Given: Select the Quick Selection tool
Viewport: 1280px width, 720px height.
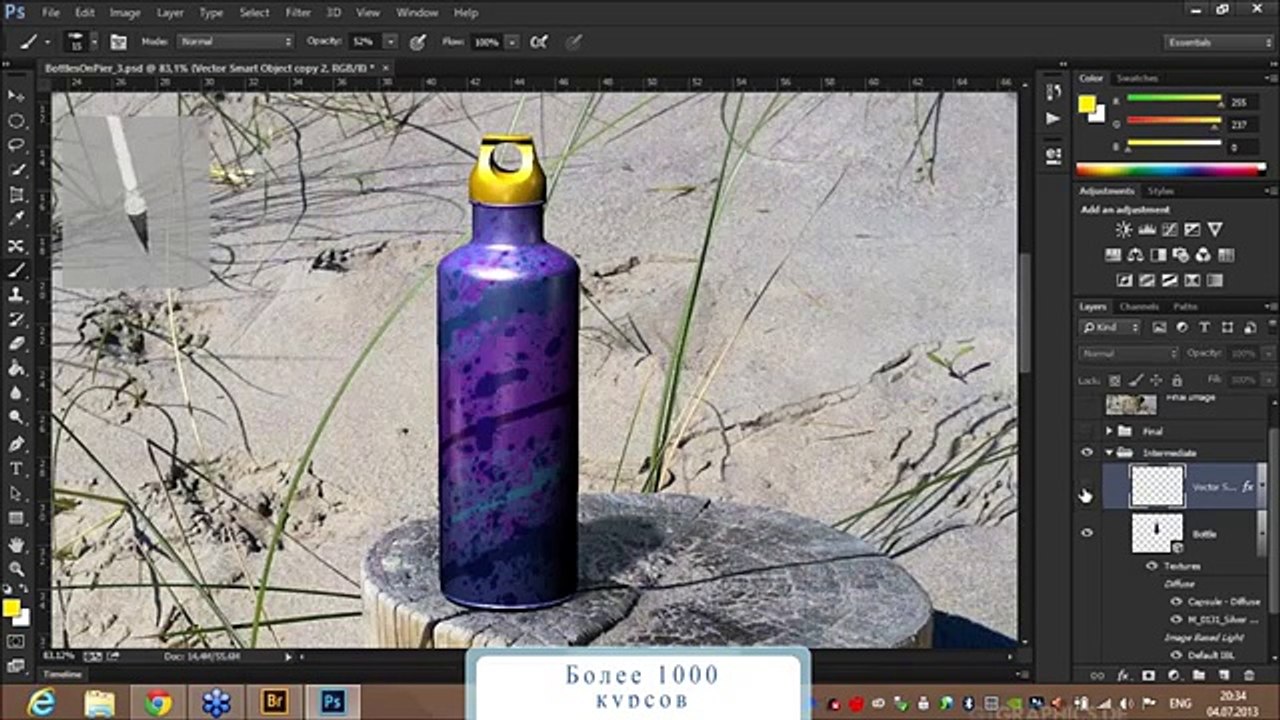Looking at the screenshot, I should (x=16, y=171).
